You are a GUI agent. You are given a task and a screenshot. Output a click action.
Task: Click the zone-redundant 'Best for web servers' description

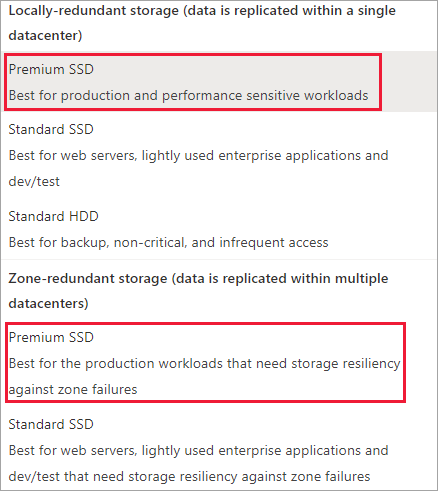tap(198, 451)
